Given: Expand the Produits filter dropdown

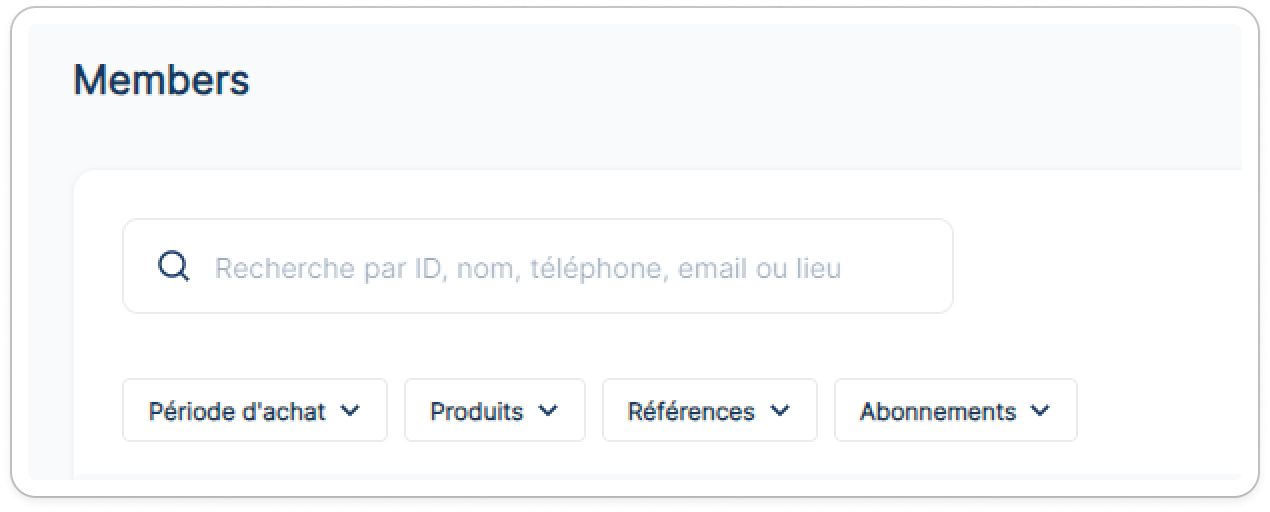Looking at the screenshot, I should [495, 410].
